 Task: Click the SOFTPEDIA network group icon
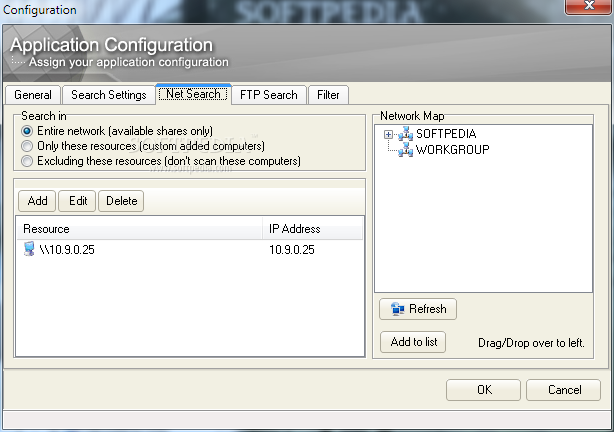(x=406, y=134)
